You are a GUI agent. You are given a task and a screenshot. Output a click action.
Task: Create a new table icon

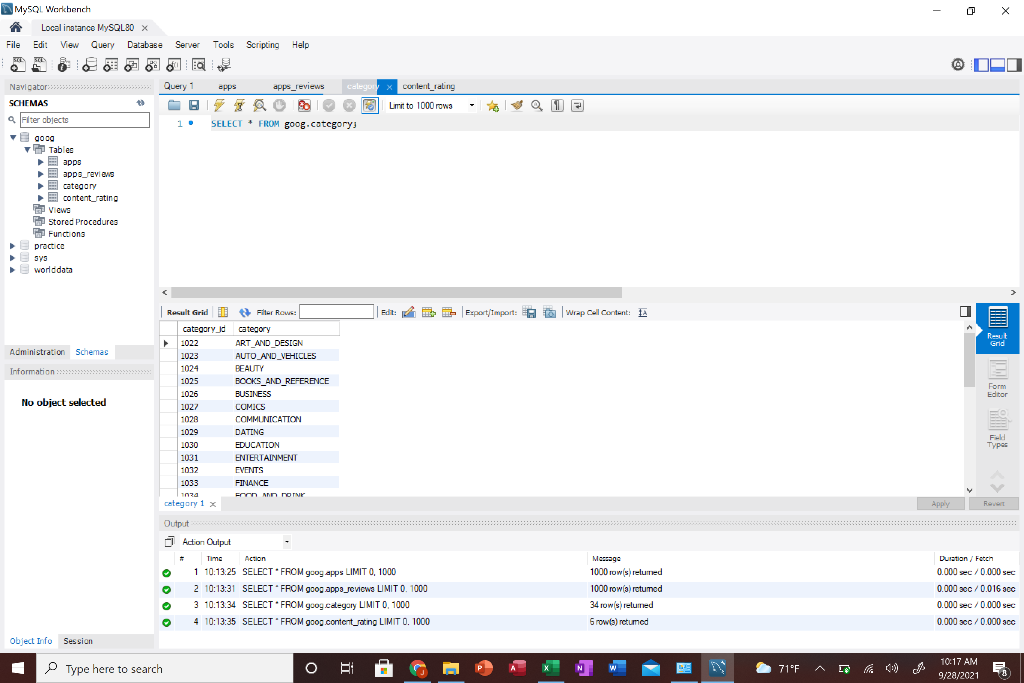(110, 65)
